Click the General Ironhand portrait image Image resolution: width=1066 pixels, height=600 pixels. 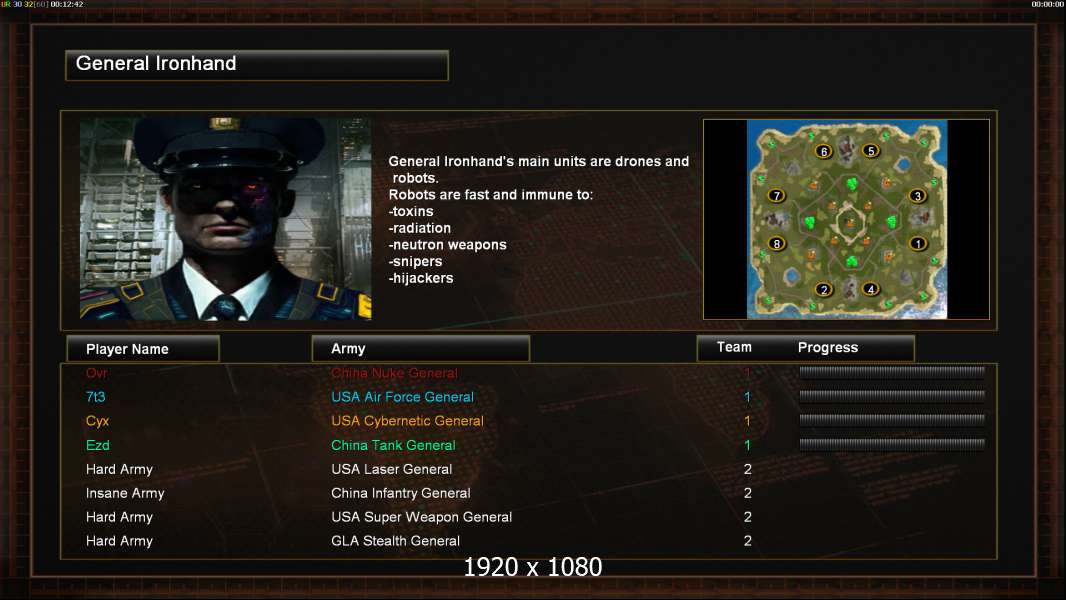[x=226, y=219]
